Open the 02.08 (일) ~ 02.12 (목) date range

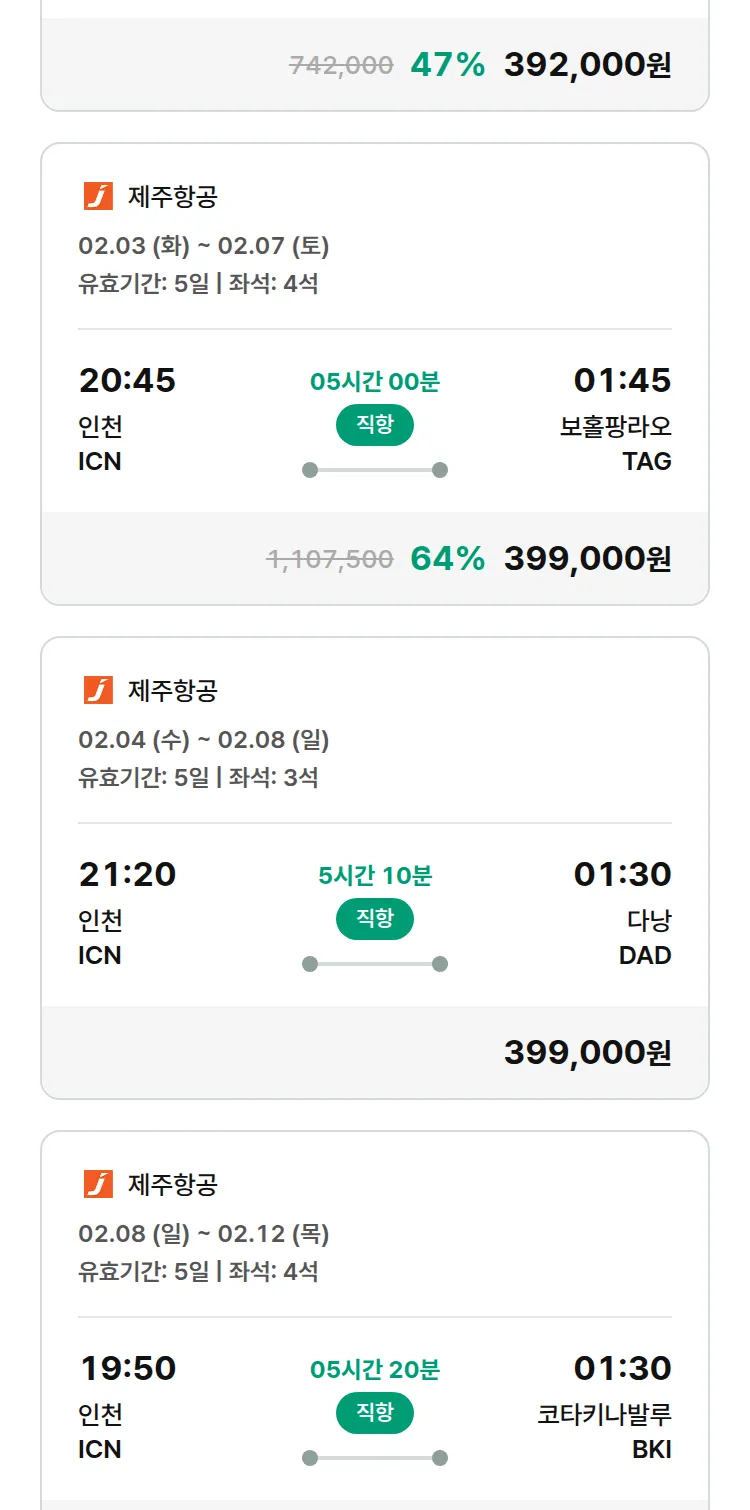(x=204, y=1233)
